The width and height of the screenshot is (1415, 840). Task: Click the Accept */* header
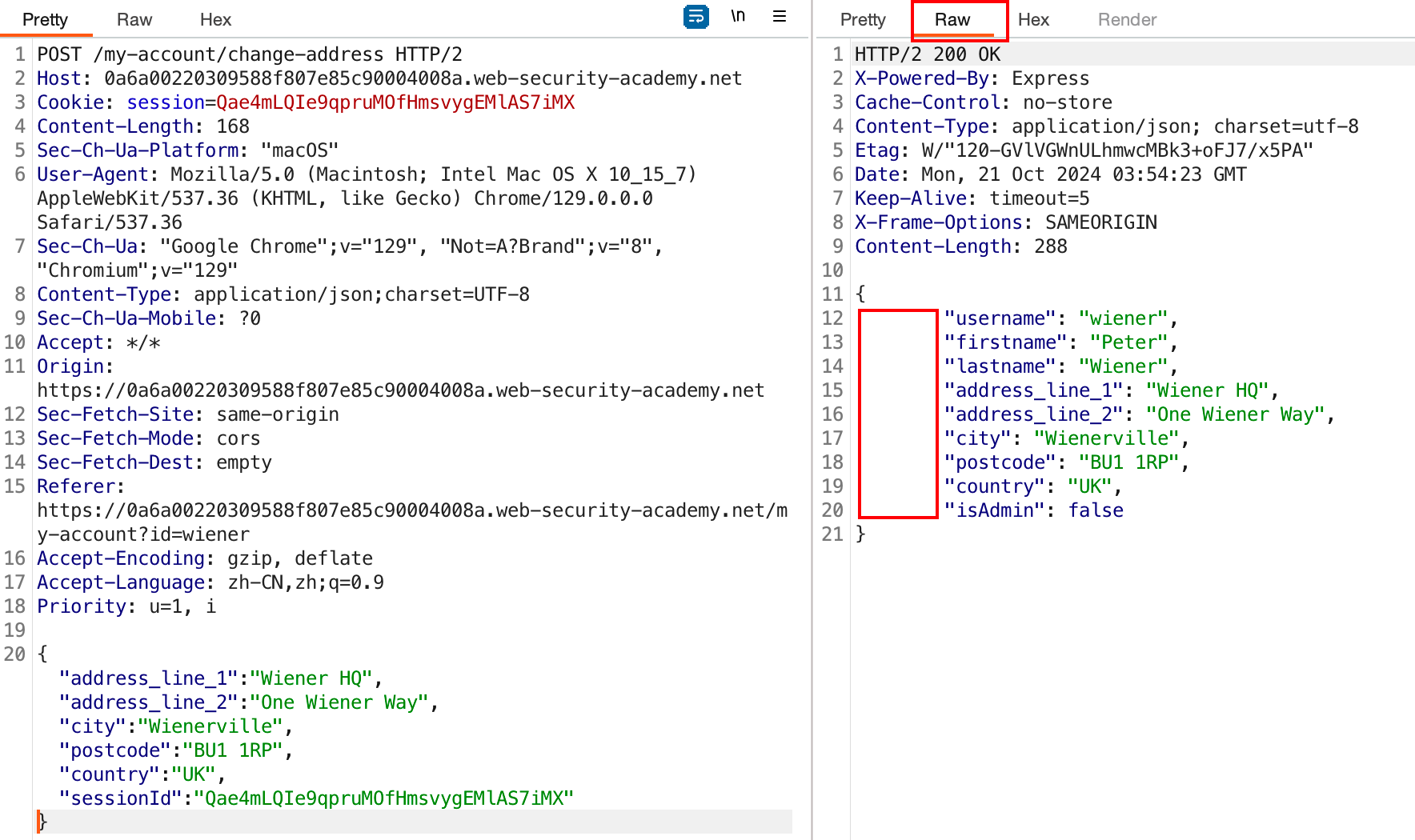(98, 342)
